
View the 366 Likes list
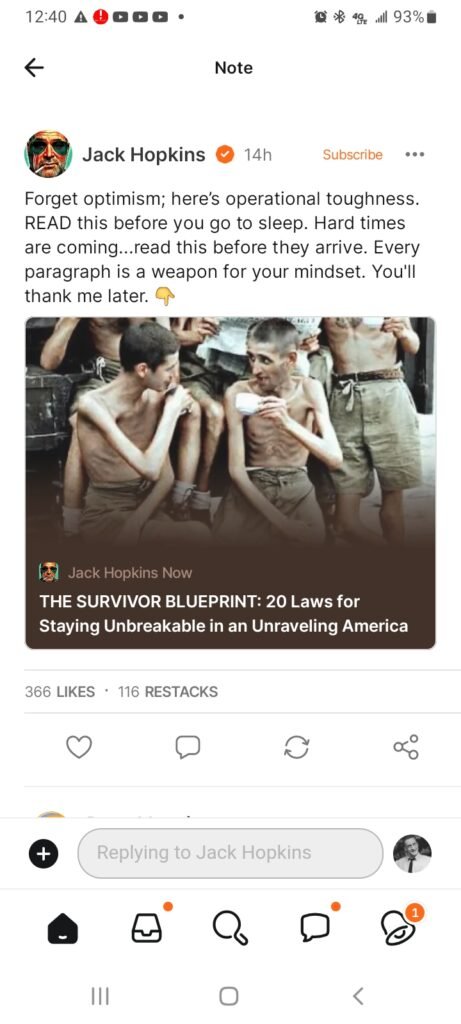pos(59,692)
